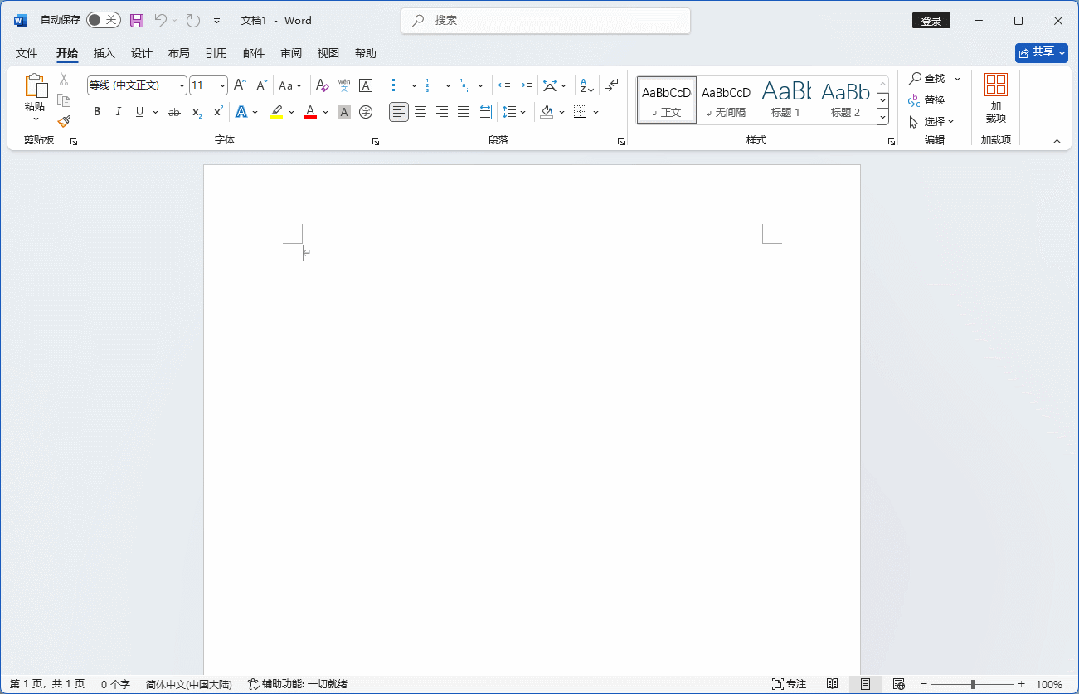Open the Change Case Aa dropdown
Screen dimensions: 1079x694
tap(290, 85)
